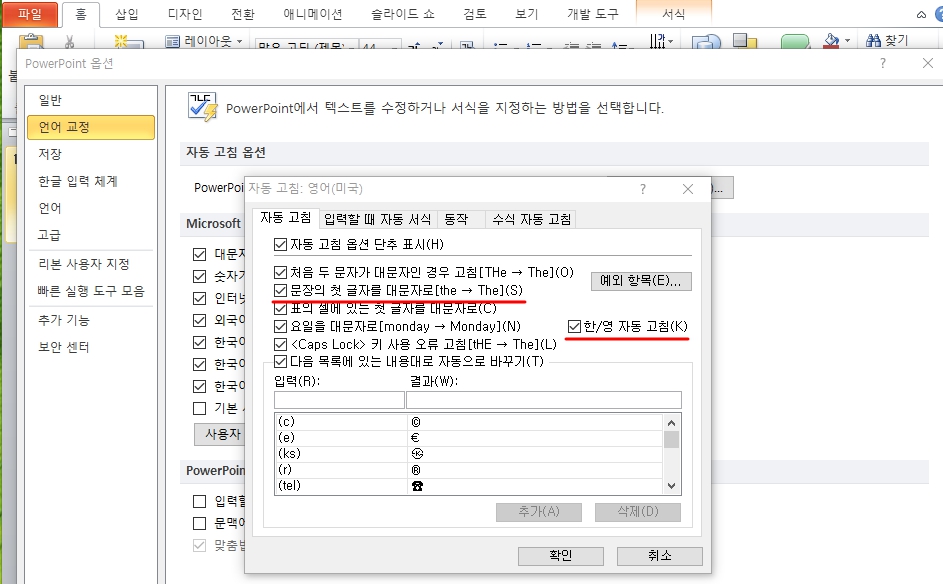Click the help question mark in PowerPoint 옵션
This screenshot has height=584, width=943.
[882, 63]
